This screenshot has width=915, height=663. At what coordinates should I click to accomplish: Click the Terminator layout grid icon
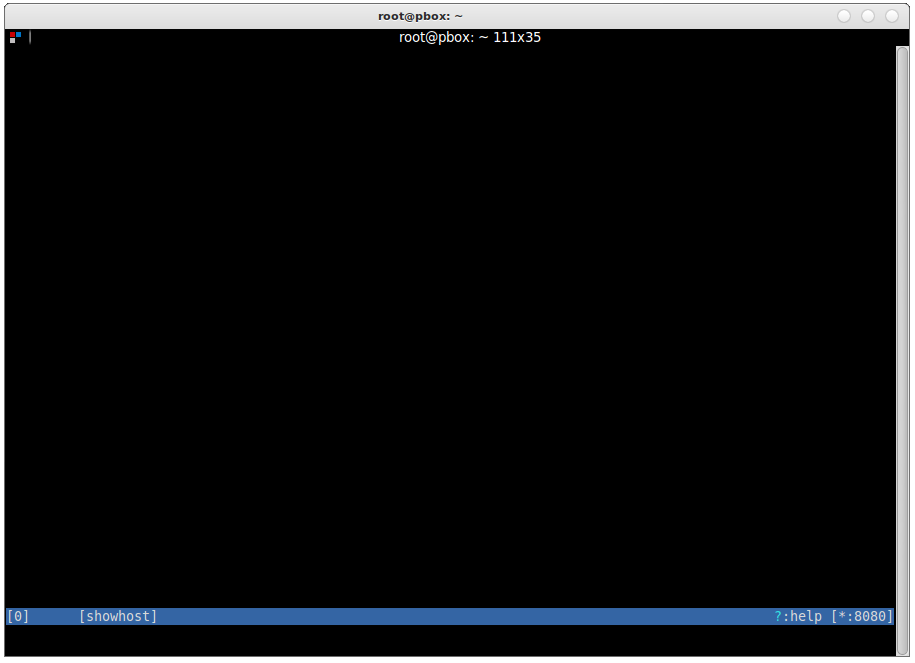[x=15, y=37]
